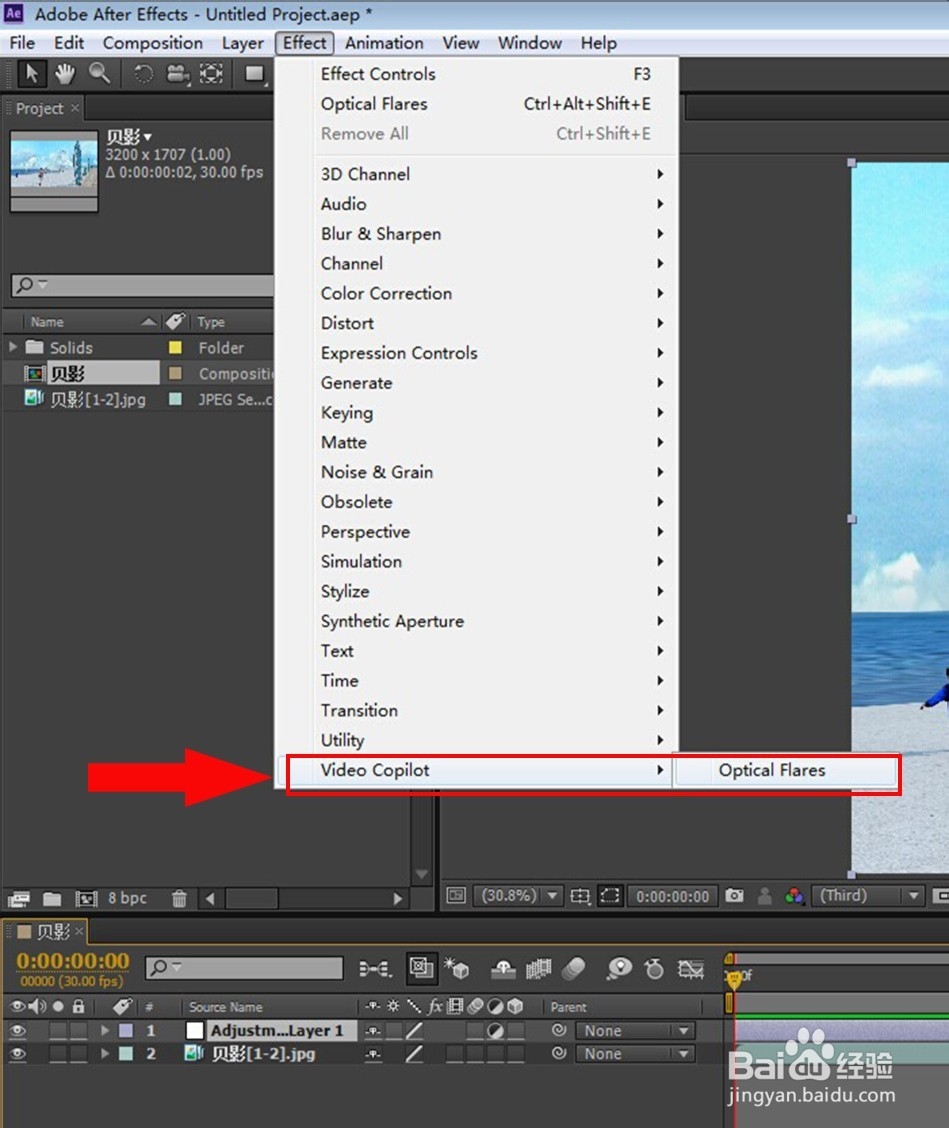Delete selected project item with trash icon

point(179,899)
